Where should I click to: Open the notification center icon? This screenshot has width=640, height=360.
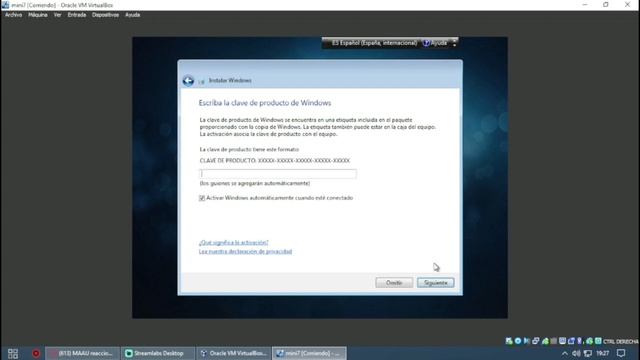coord(621,353)
